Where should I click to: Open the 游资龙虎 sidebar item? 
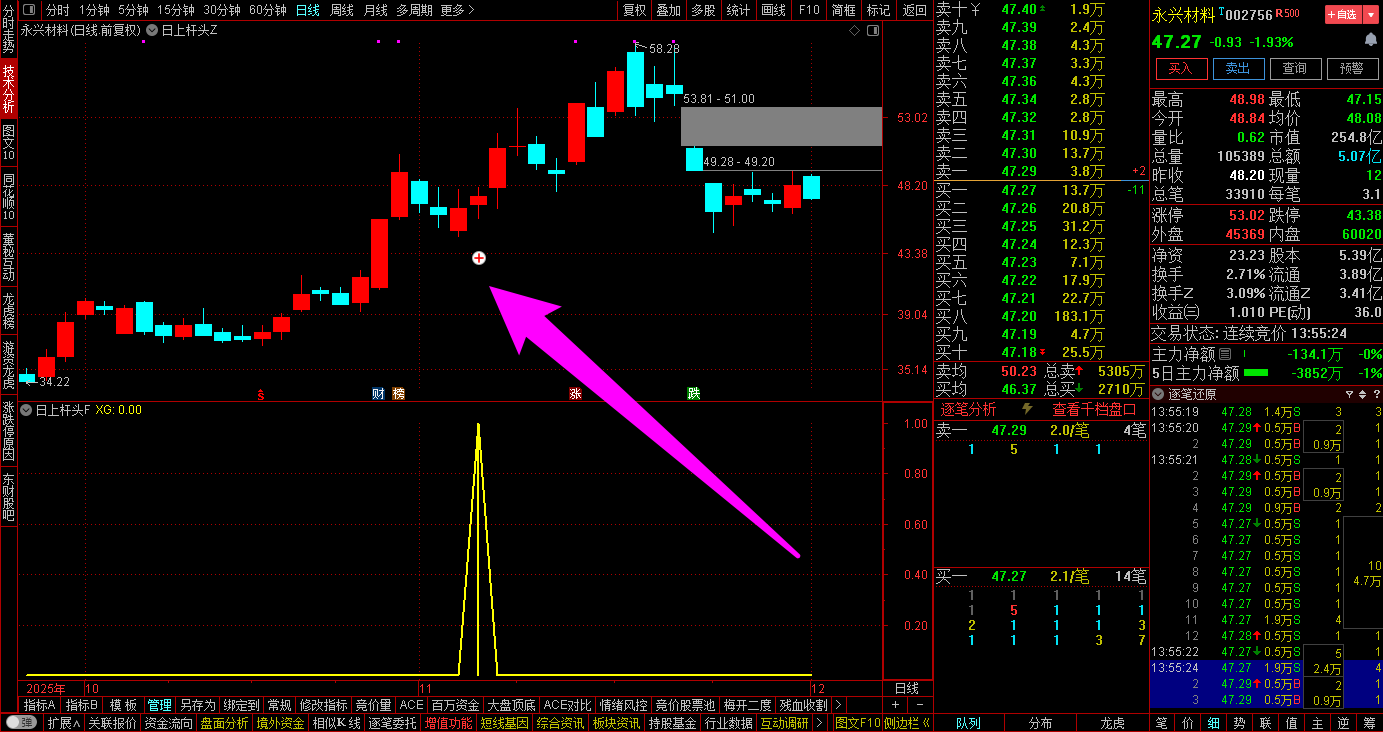[x=8, y=365]
